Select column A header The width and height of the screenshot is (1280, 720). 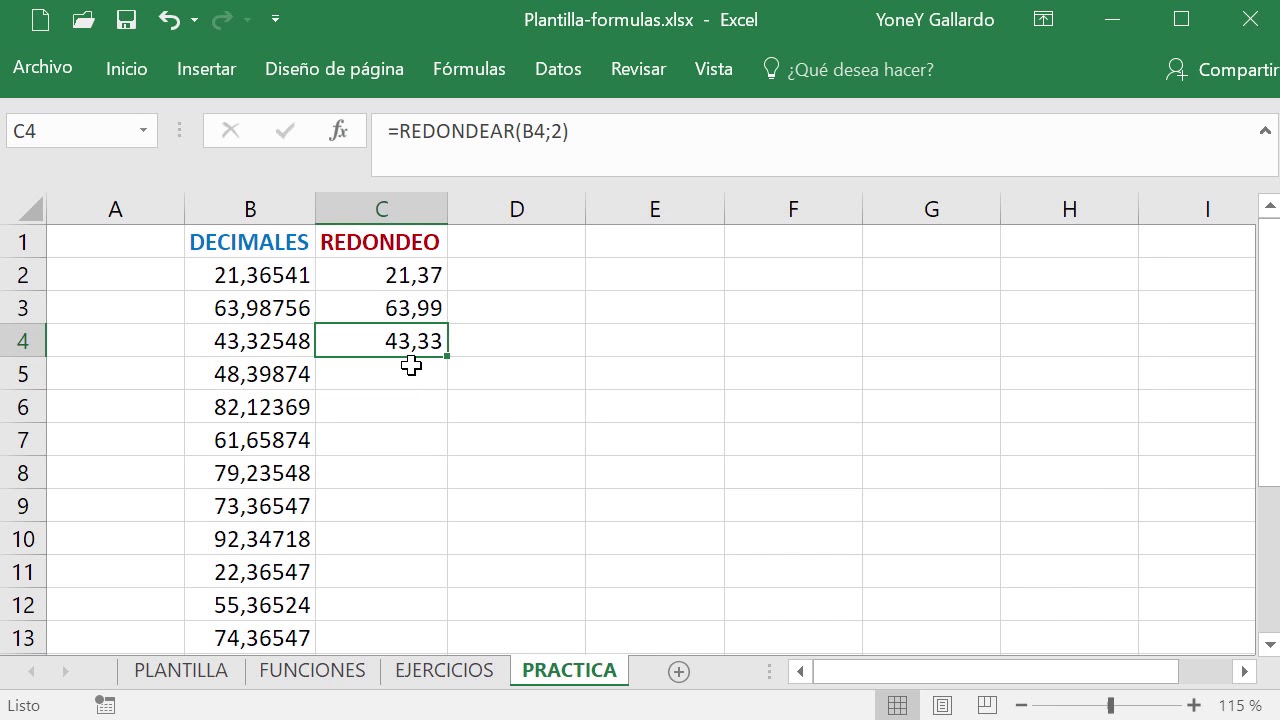pyautogui.click(x=115, y=209)
